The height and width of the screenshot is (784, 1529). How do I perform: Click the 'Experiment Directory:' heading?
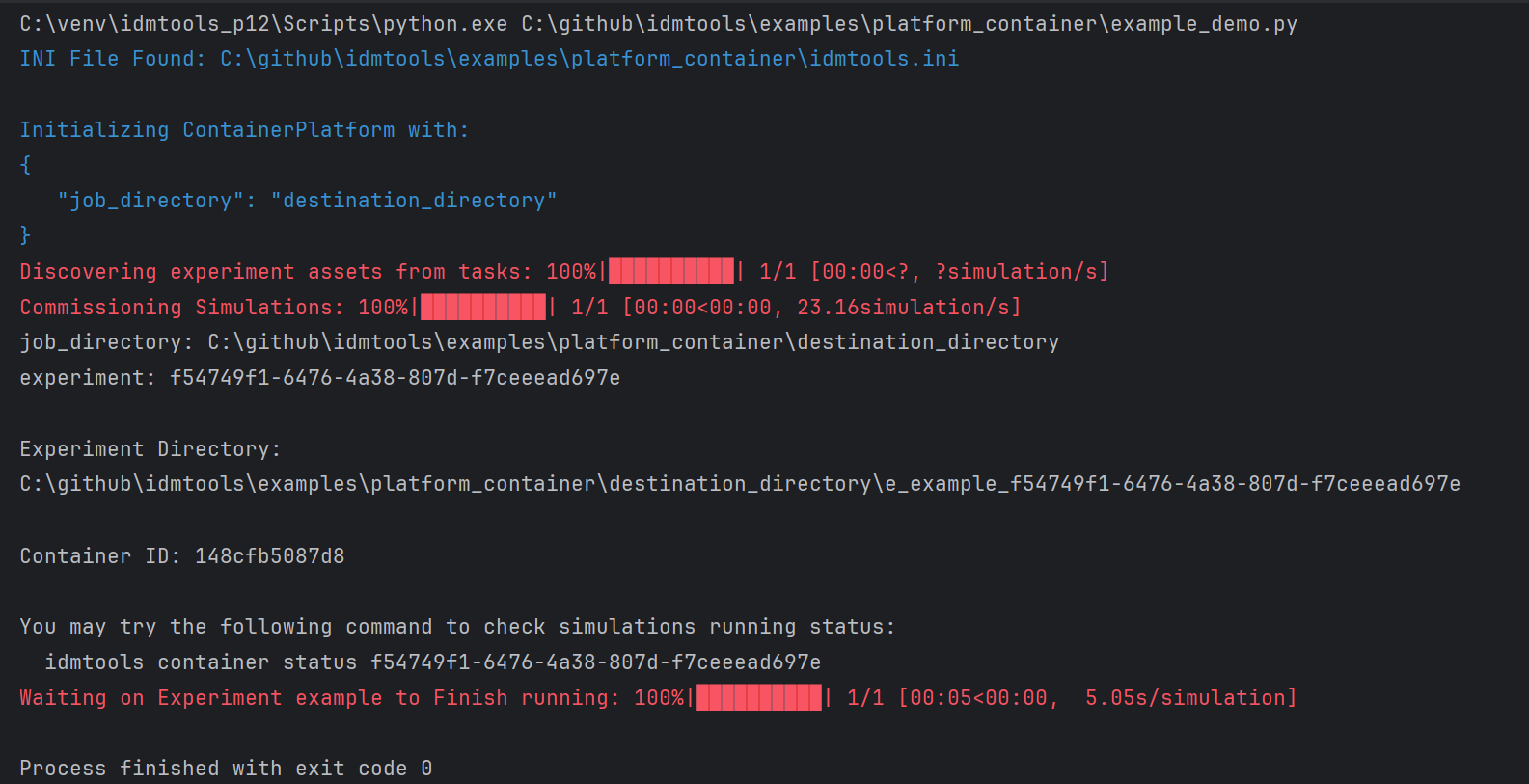[150, 449]
